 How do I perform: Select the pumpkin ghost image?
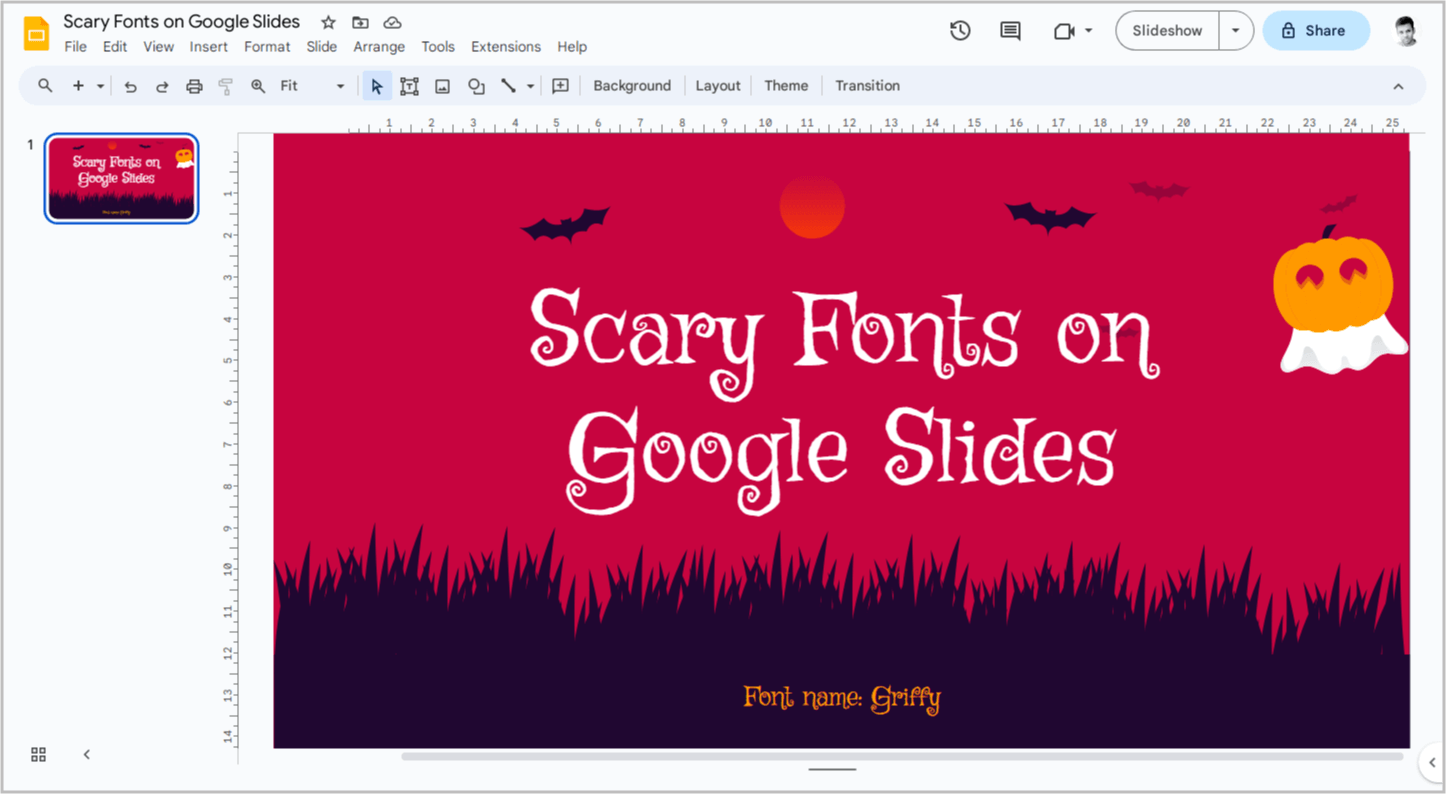point(1340,301)
